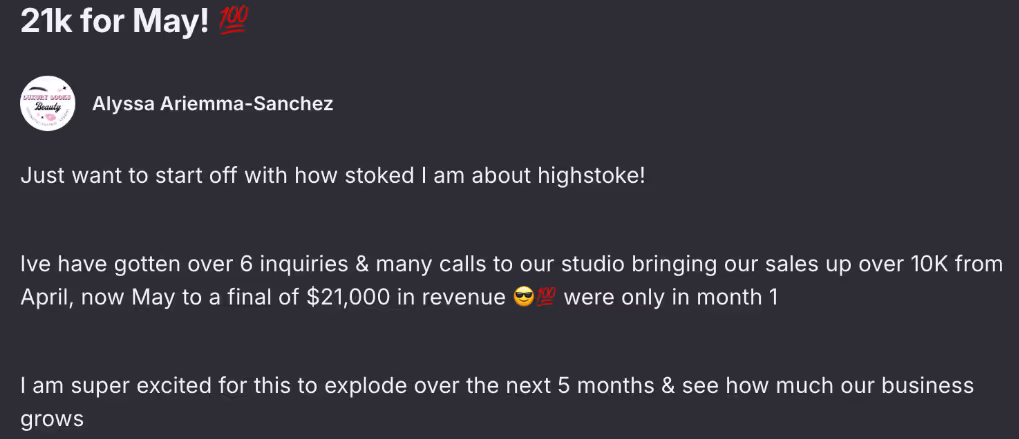Open Alyssa Ariemma-Sanchez's profile name link

pos(211,104)
